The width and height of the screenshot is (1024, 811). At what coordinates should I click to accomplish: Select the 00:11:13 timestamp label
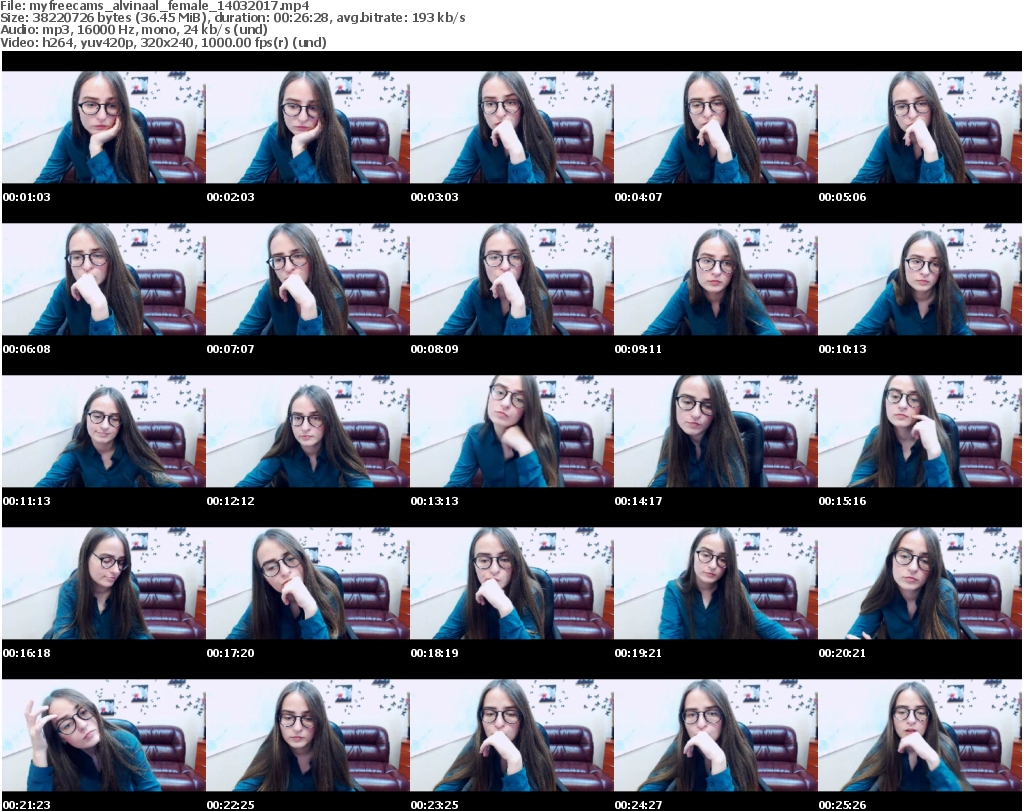point(27,501)
